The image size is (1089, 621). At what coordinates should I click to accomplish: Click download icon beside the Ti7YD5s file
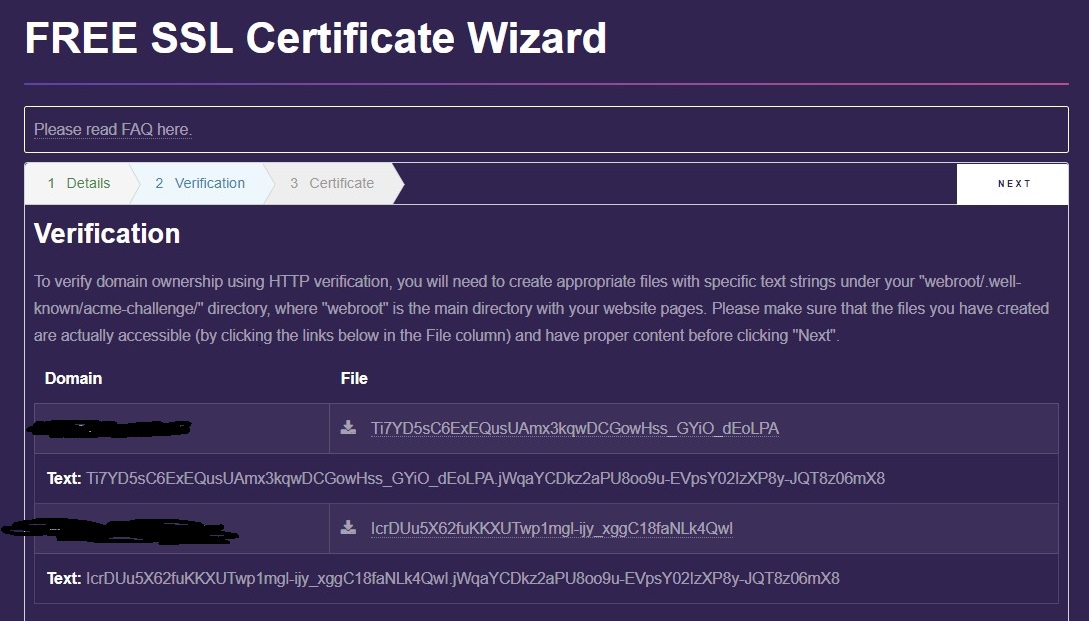click(348, 428)
